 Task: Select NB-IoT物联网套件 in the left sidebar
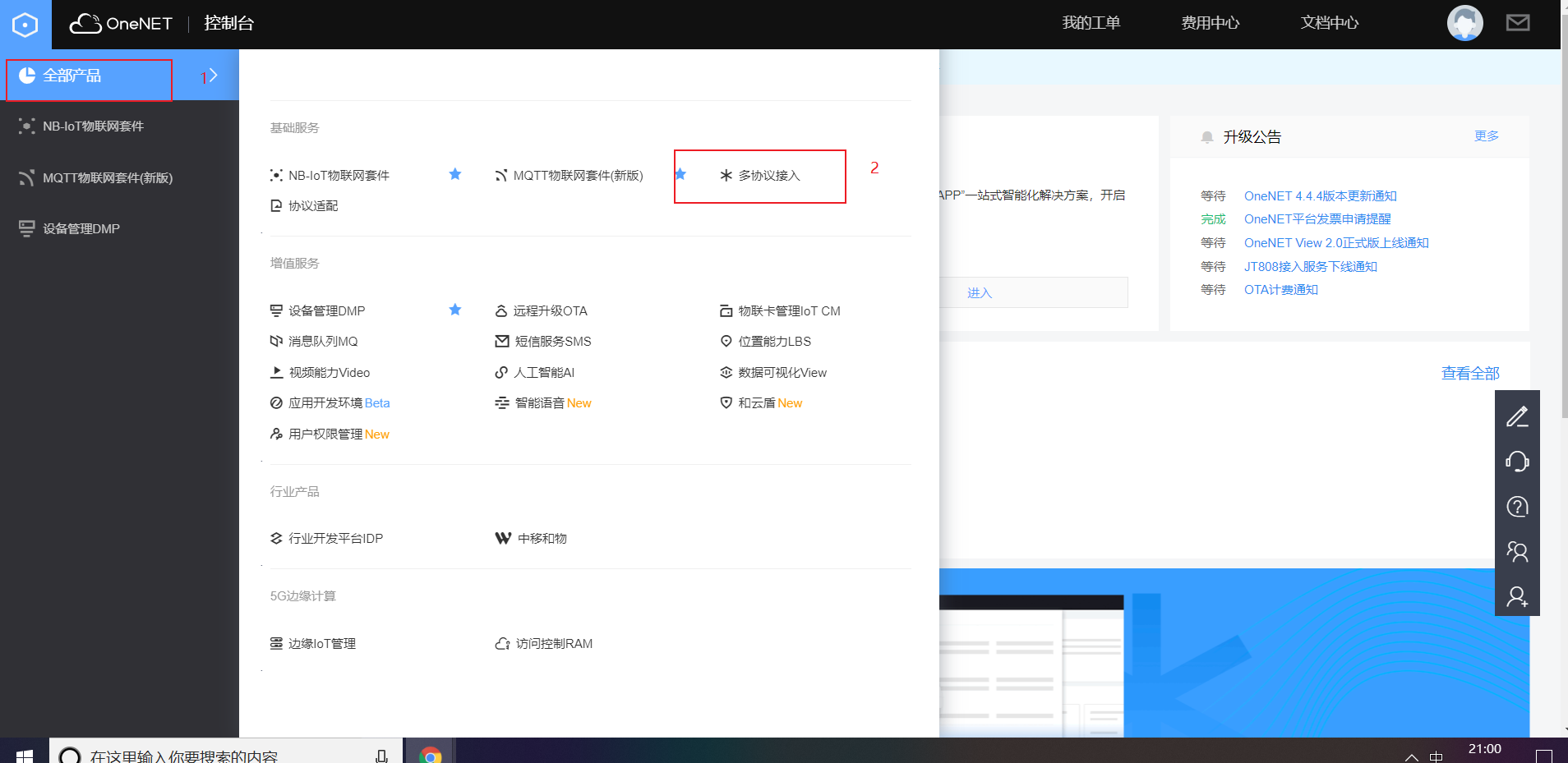pyautogui.click(x=93, y=126)
